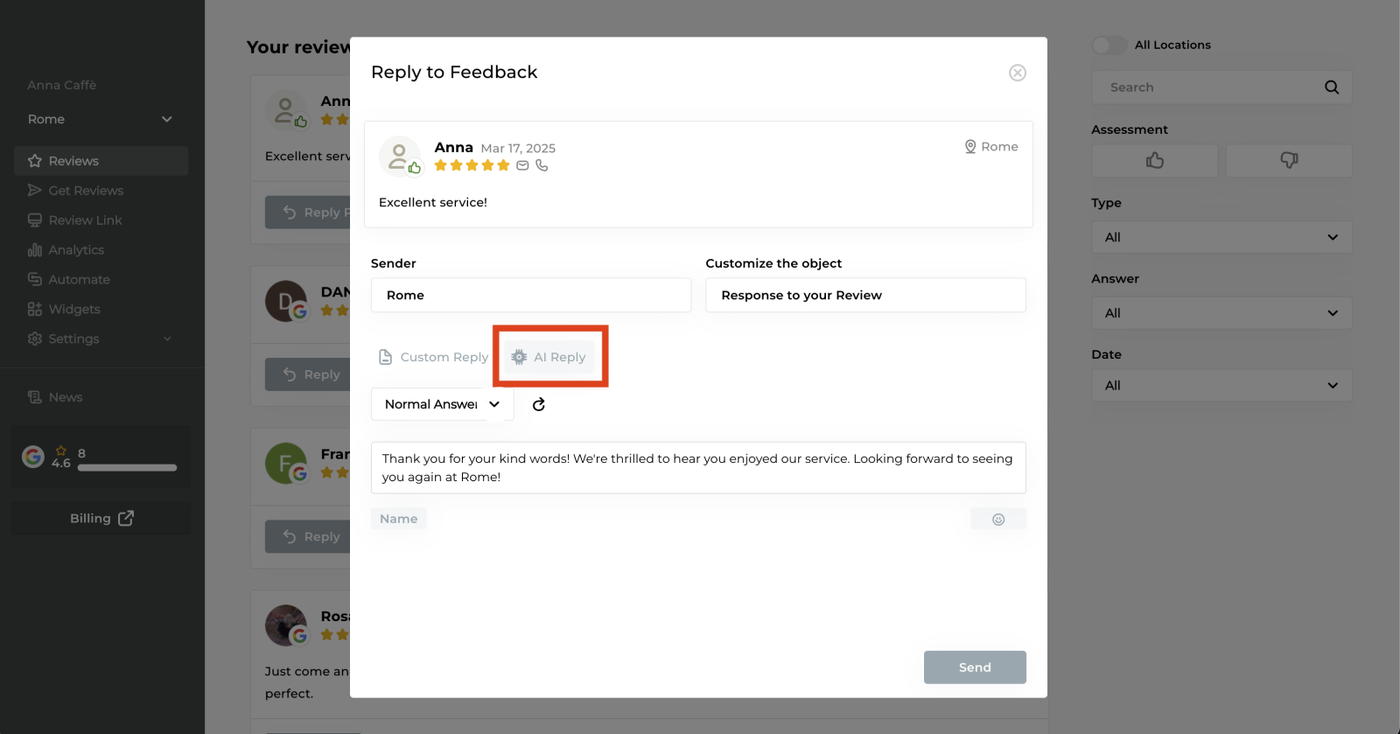Expand the Type filter dropdown
The height and width of the screenshot is (734, 1400).
point(1221,238)
